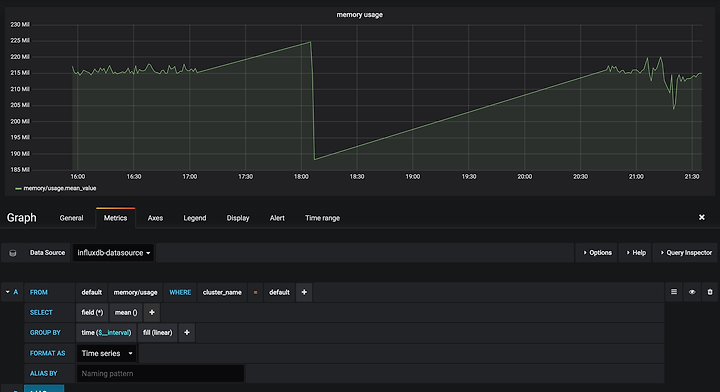Click the 18:00 x-axis time label
720x392 pixels.
(x=301, y=176)
